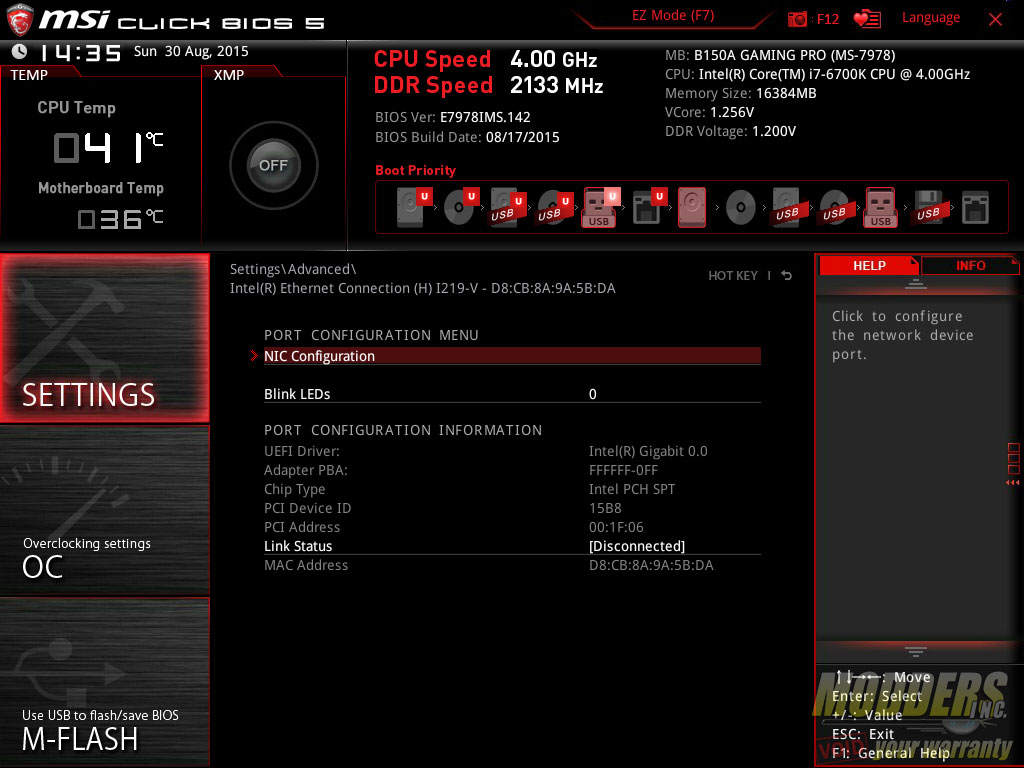Click the BIOS Ver E7978IMS.142 text
This screenshot has width=1024, height=768.
[x=453, y=118]
